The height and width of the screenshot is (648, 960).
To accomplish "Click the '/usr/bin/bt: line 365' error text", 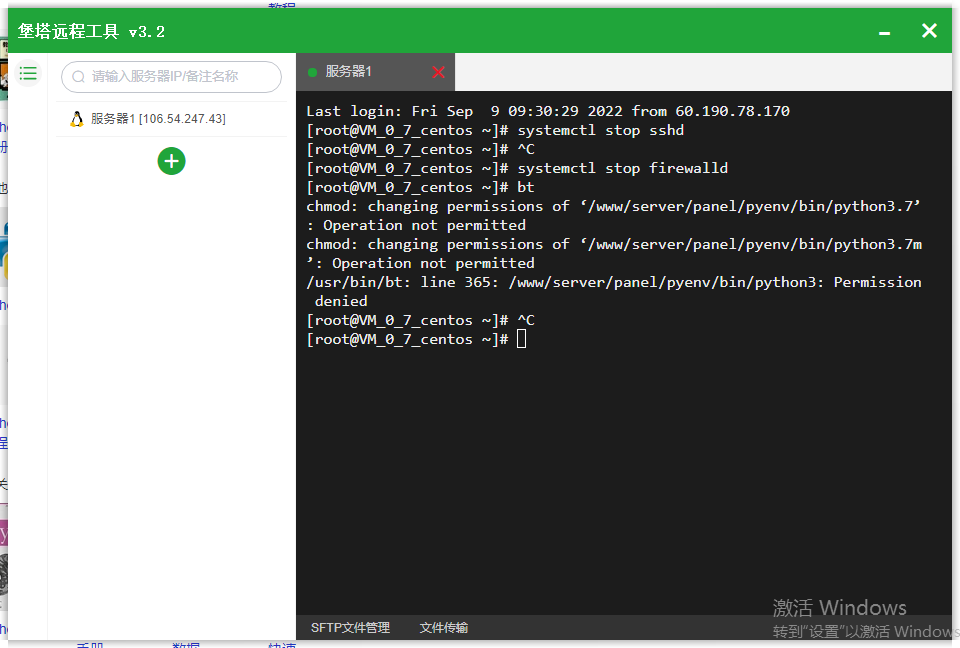I will click(613, 292).
